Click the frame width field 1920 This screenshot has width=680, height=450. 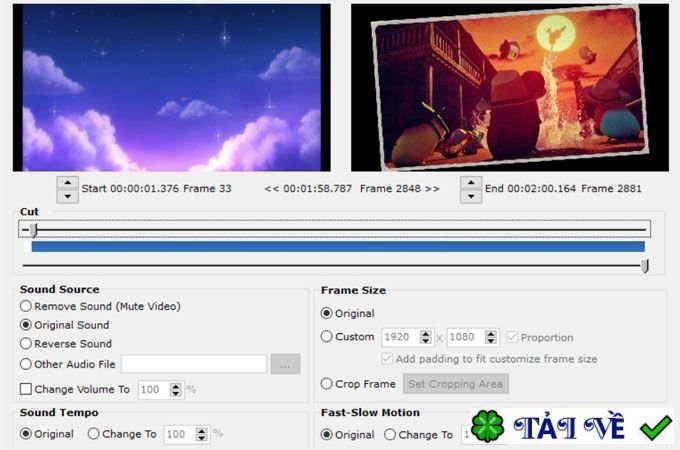(x=401, y=337)
